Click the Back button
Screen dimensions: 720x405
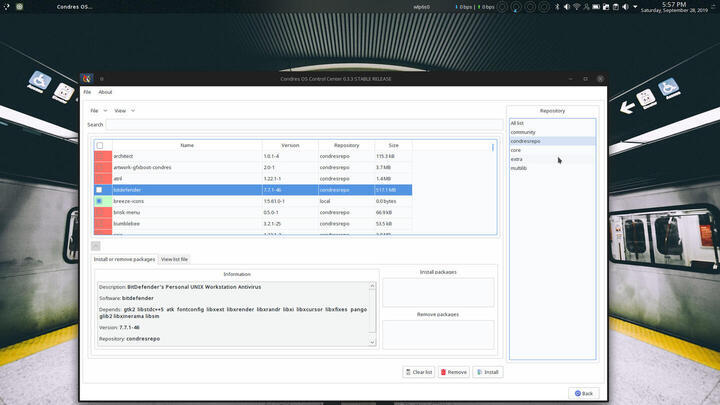pos(584,394)
